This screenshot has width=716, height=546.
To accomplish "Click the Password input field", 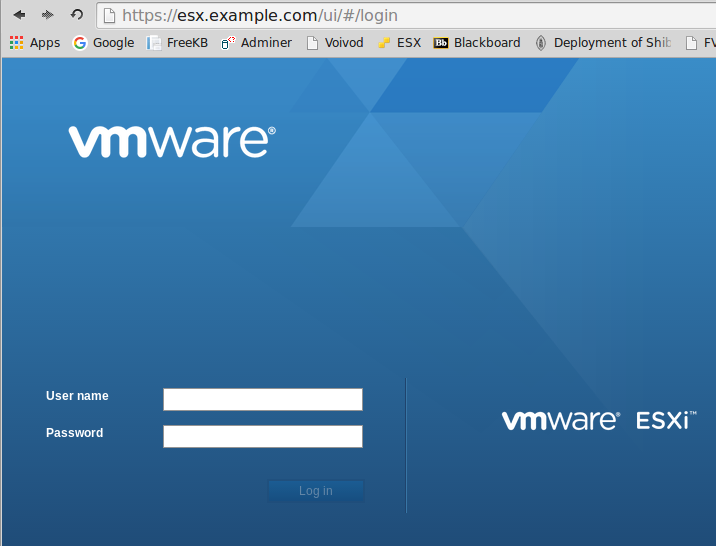I will (x=263, y=436).
